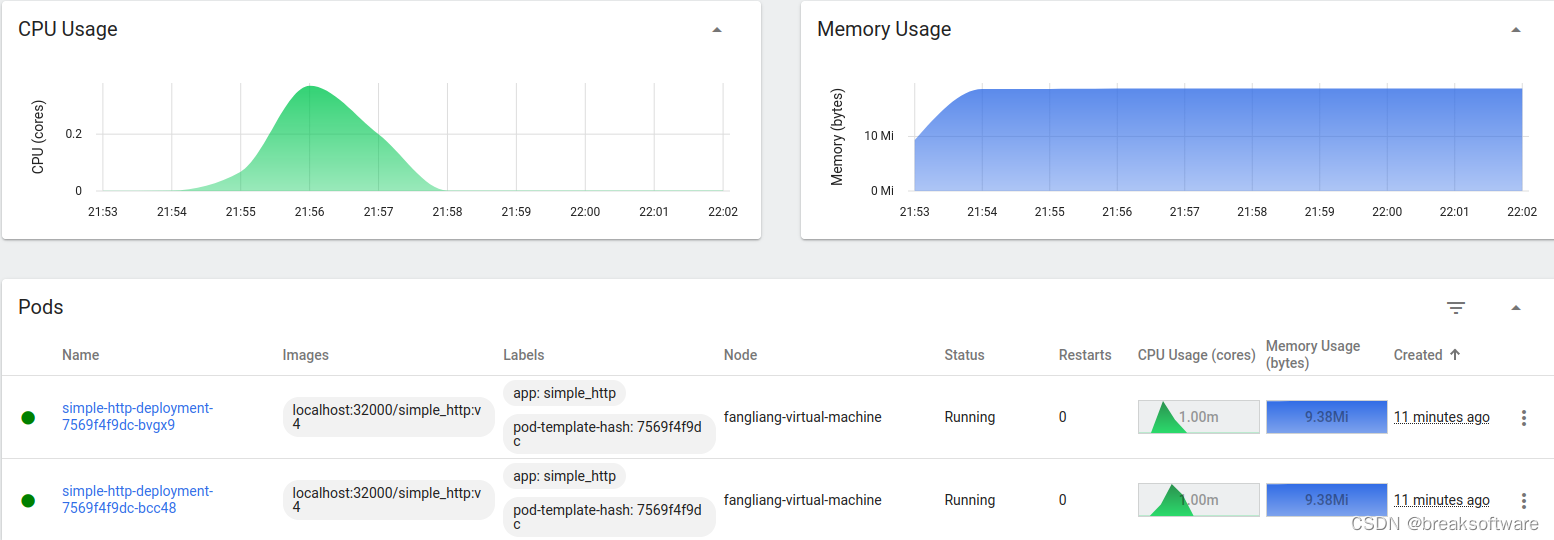Click restarts count 0 for pod bcc48
The height and width of the screenshot is (540, 1554).
click(x=1063, y=500)
